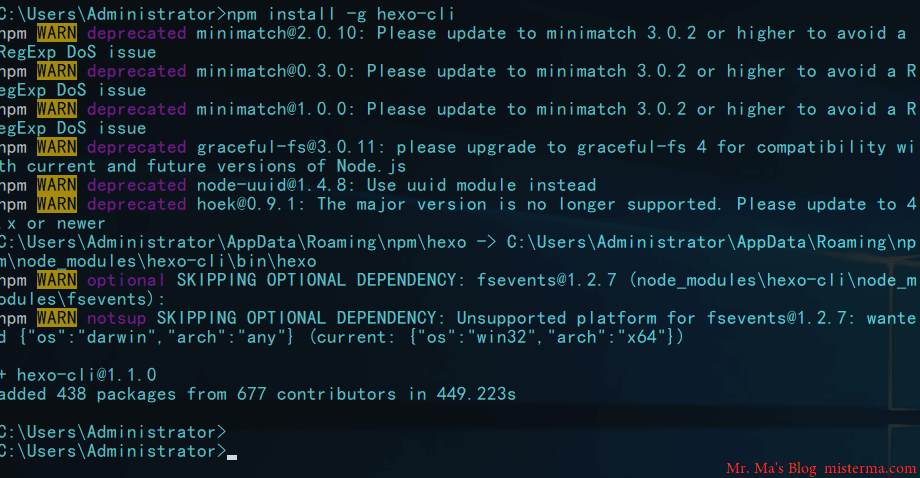The height and width of the screenshot is (478, 920).
Task: Click the blinking cursor at the last prompt
Action: coord(232,457)
